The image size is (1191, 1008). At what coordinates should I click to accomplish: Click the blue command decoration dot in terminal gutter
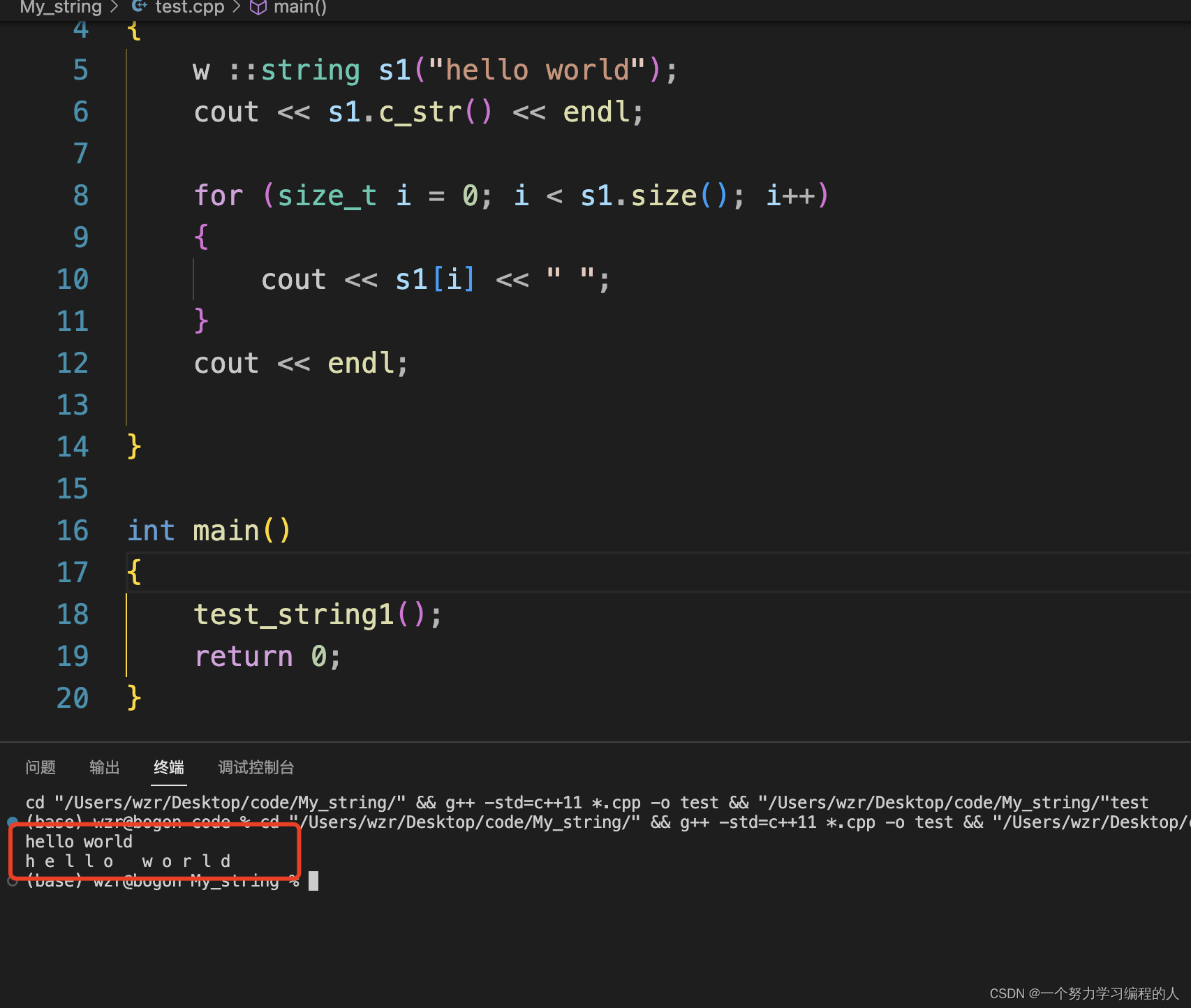point(11,822)
